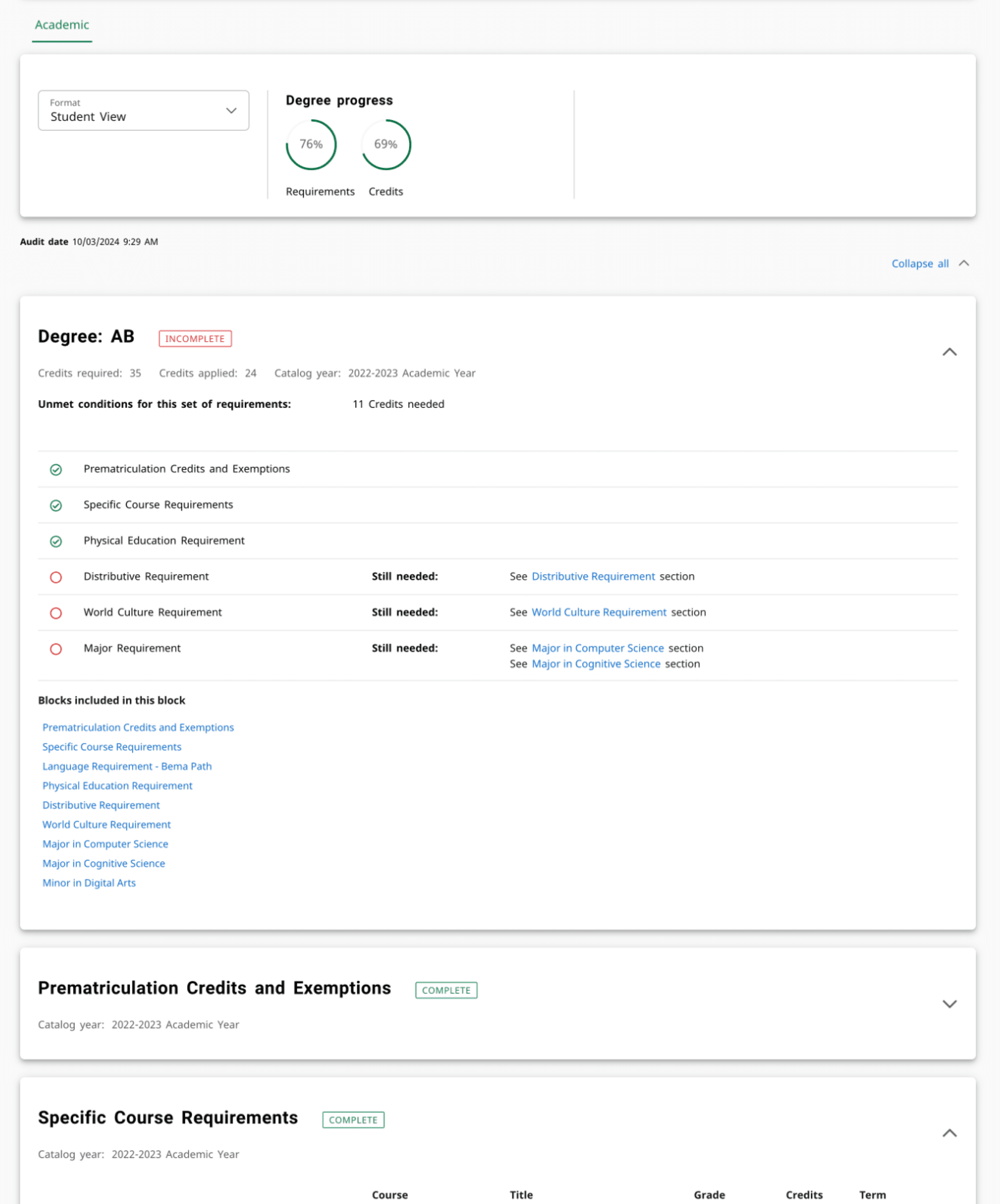
Task: Click the Credits required: 35 text
Action: pyautogui.click(x=89, y=373)
